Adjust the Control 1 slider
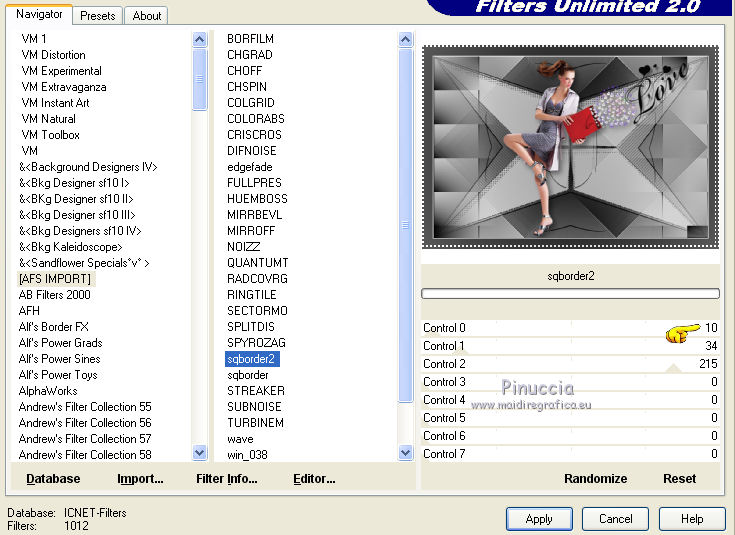 click(570, 346)
